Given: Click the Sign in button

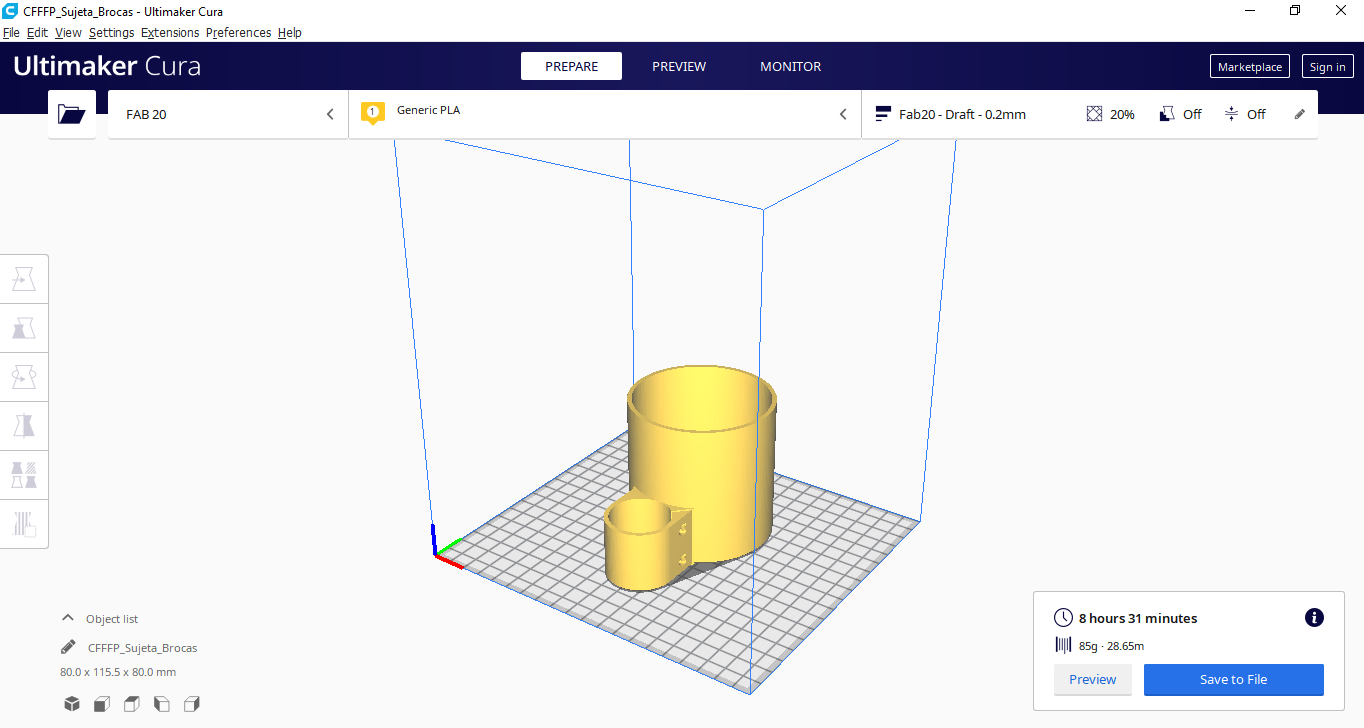Looking at the screenshot, I should coord(1327,67).
